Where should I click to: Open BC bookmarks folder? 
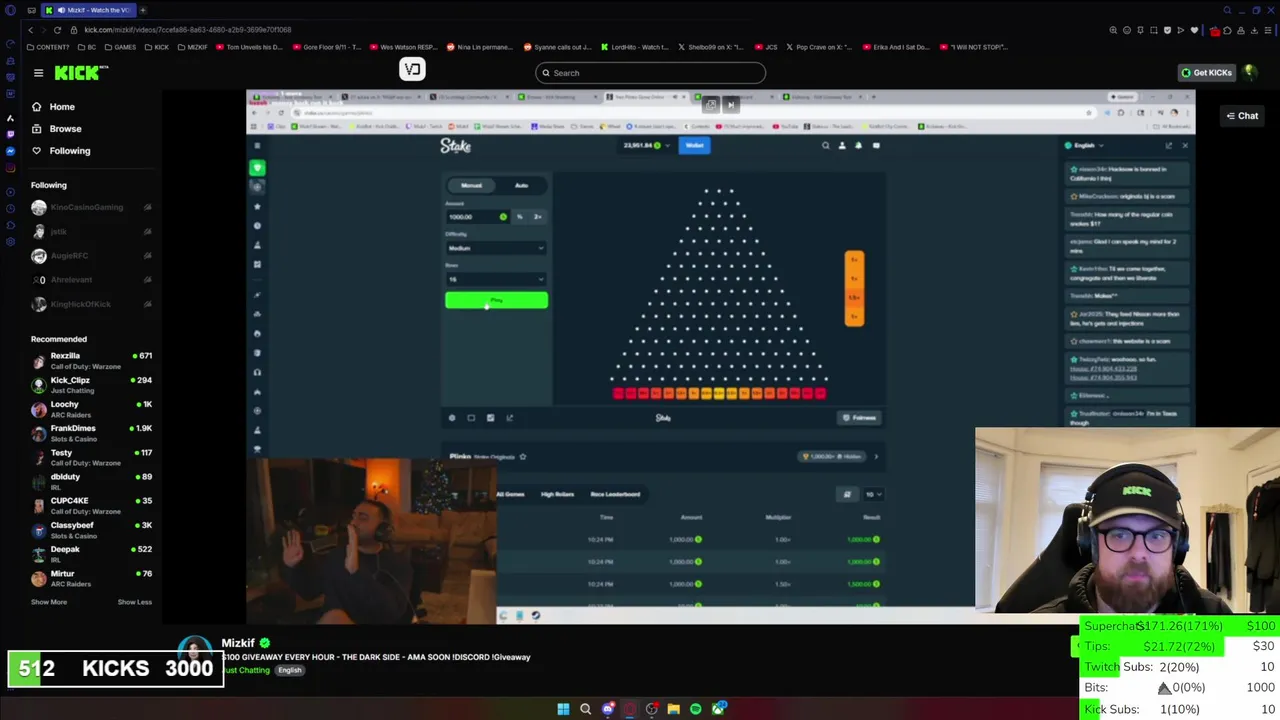[87, 47]
